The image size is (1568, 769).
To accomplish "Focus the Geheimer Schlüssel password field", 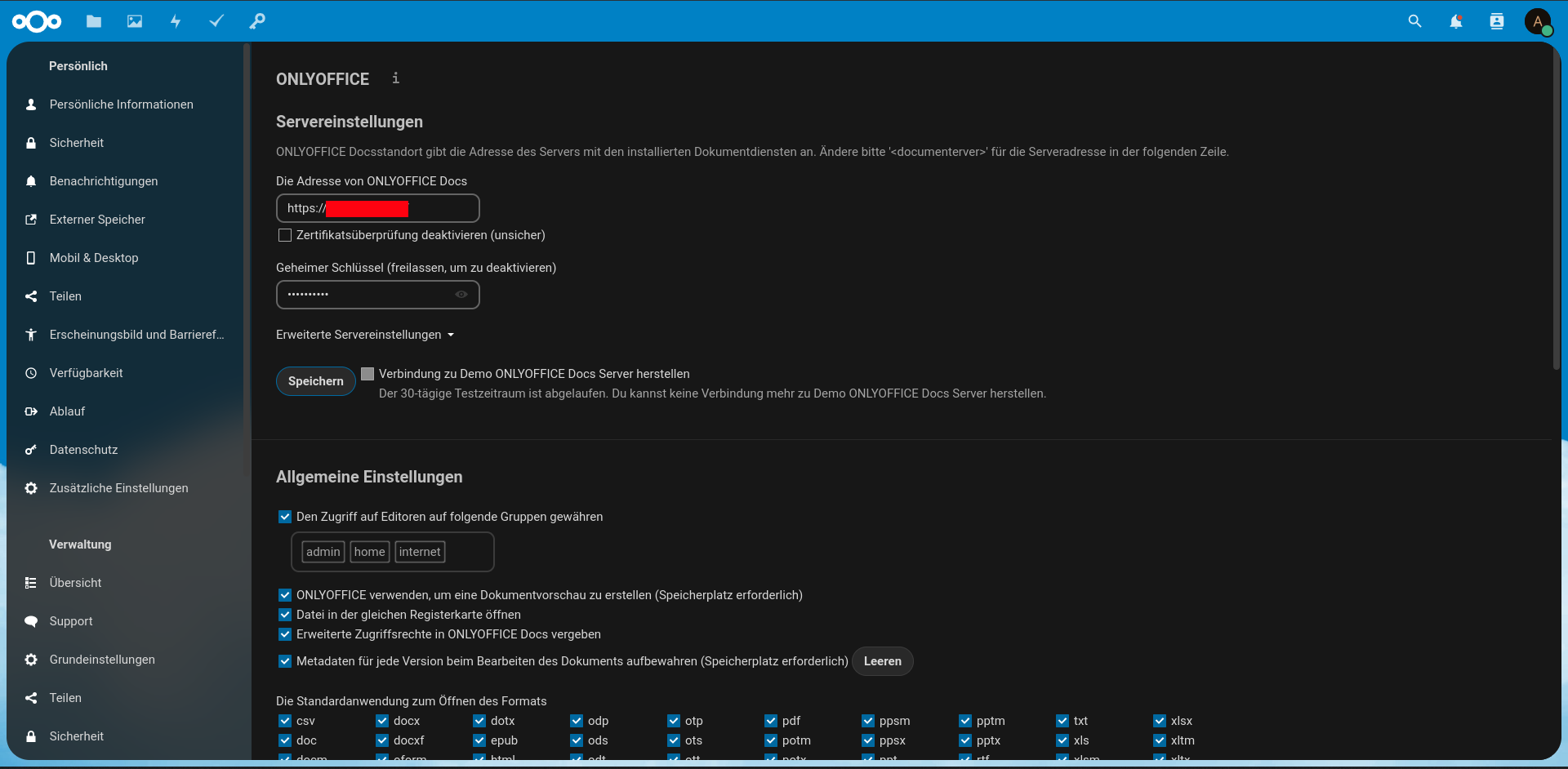I will pyautogui.click(x=378, y=295).
